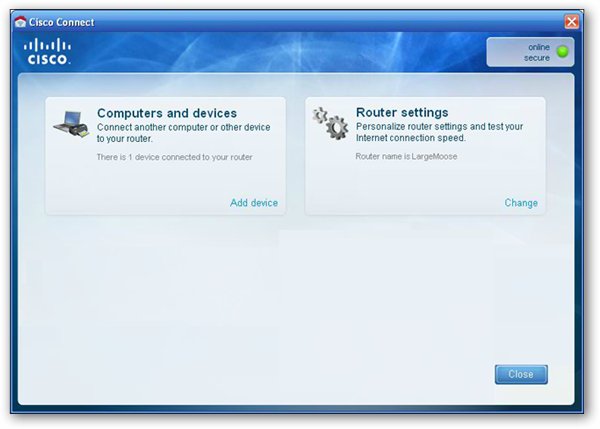Click the blue Close button

coord(521,374)
